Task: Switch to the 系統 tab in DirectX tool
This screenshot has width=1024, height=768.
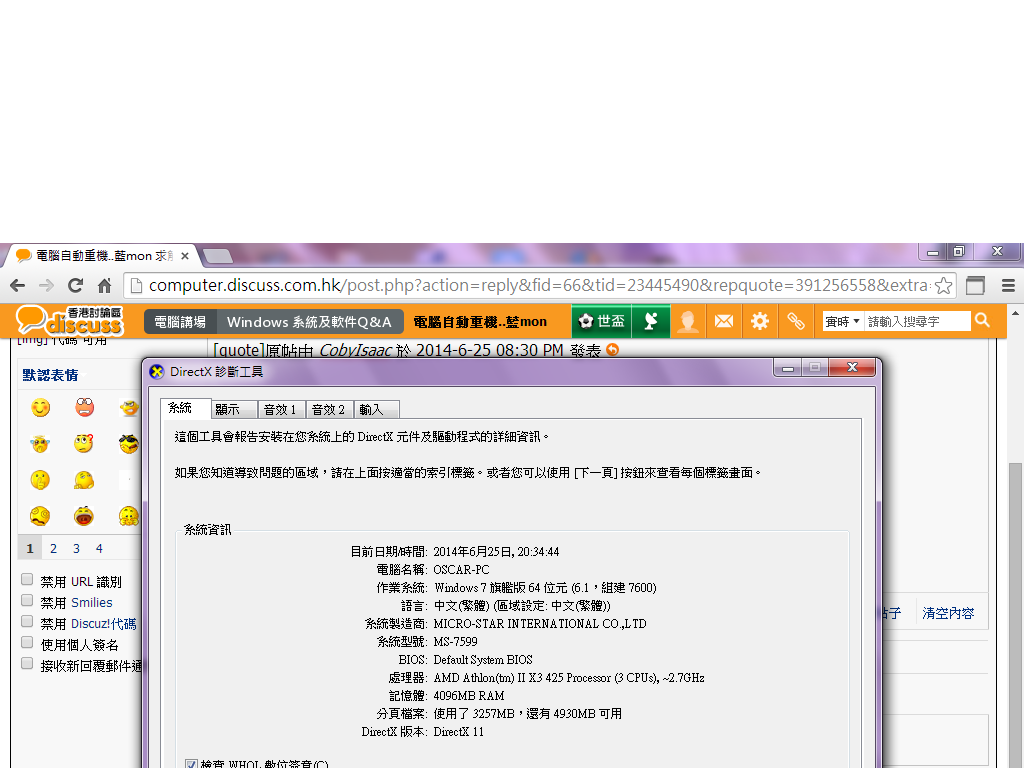Action: [x=185, y=408]
